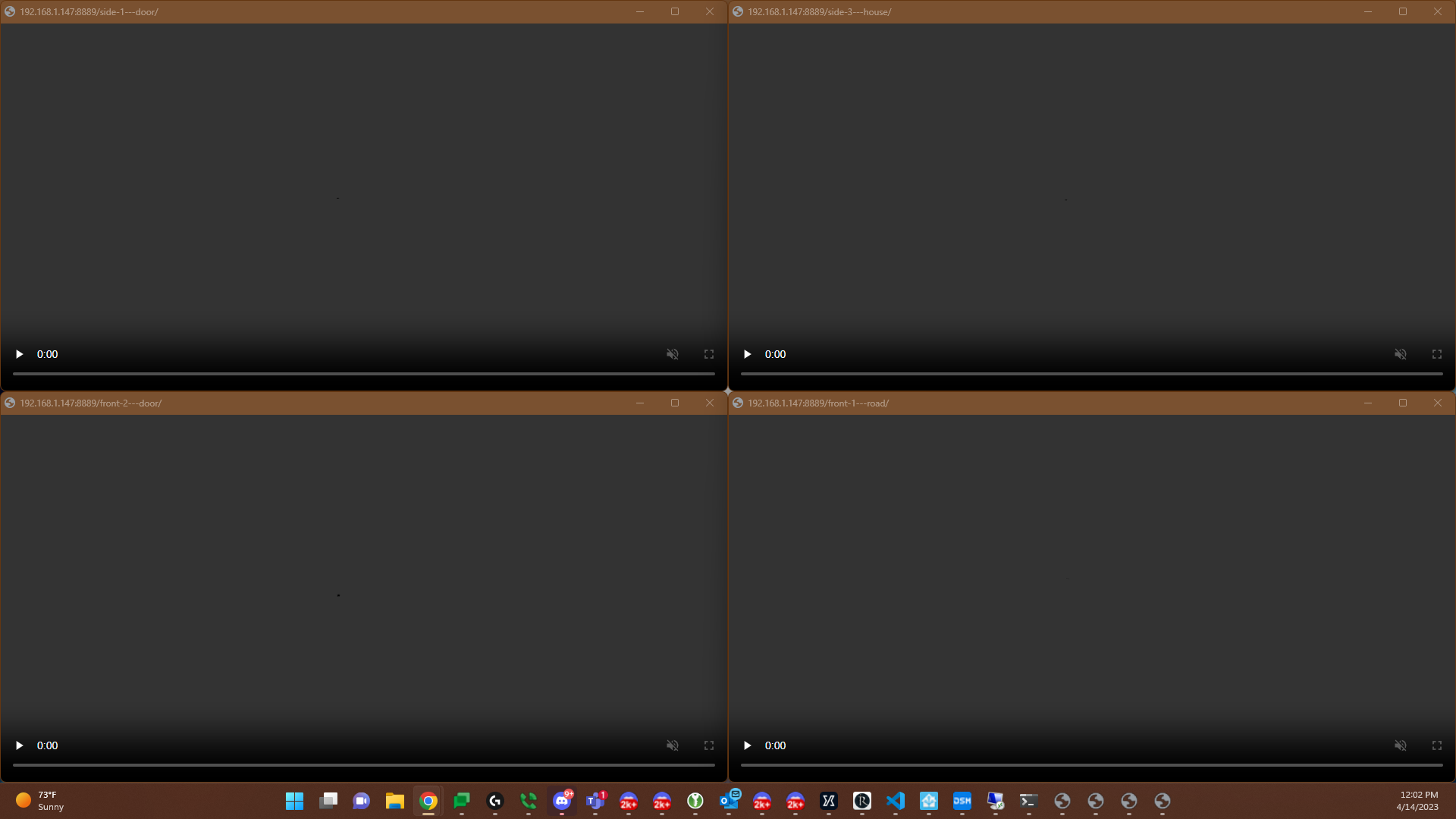
Task: Unmute the side-1-door camera stream
Action: 672,354
